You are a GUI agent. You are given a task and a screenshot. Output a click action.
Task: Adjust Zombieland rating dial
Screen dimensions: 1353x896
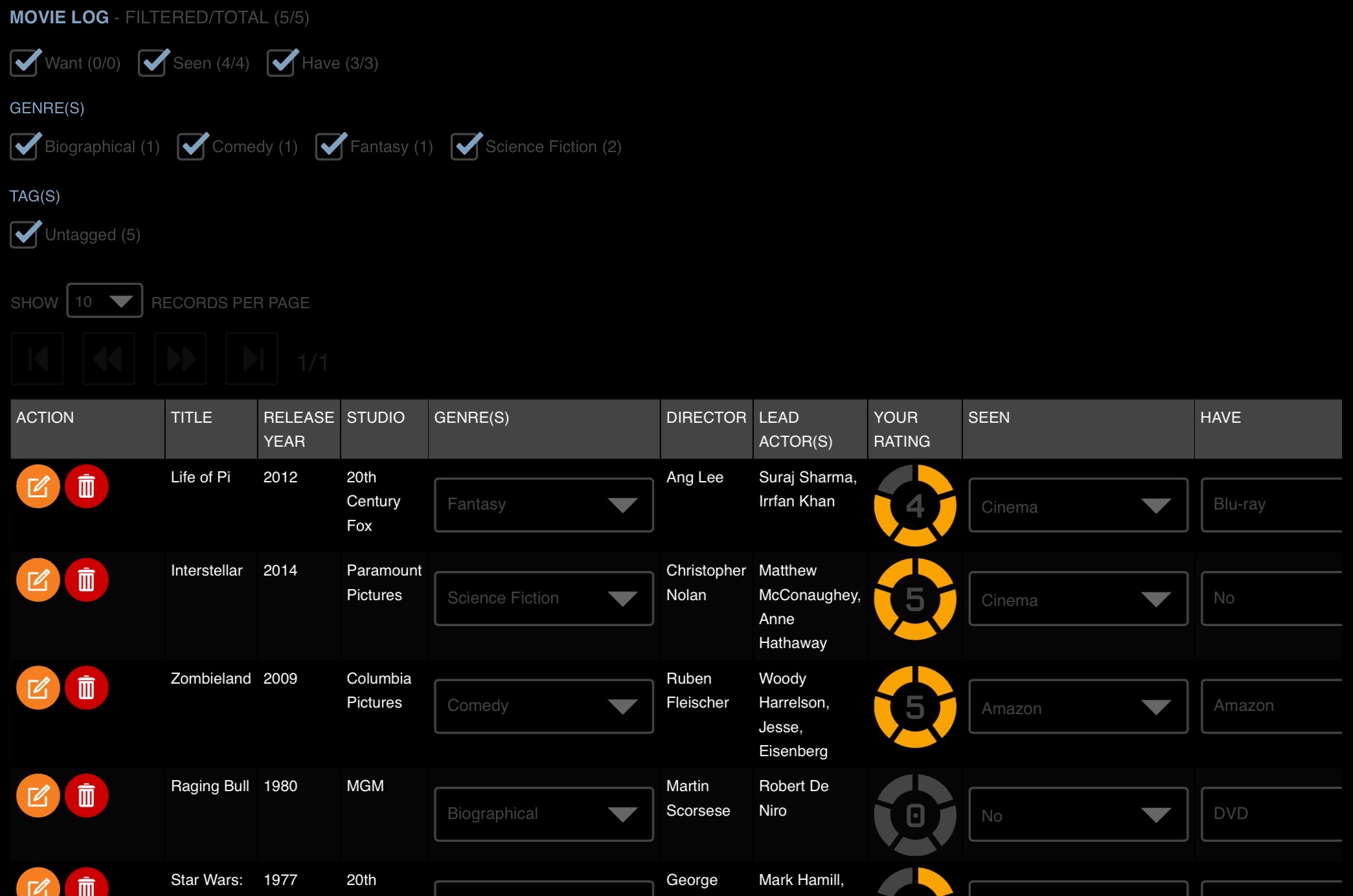(x=915, y=706)
